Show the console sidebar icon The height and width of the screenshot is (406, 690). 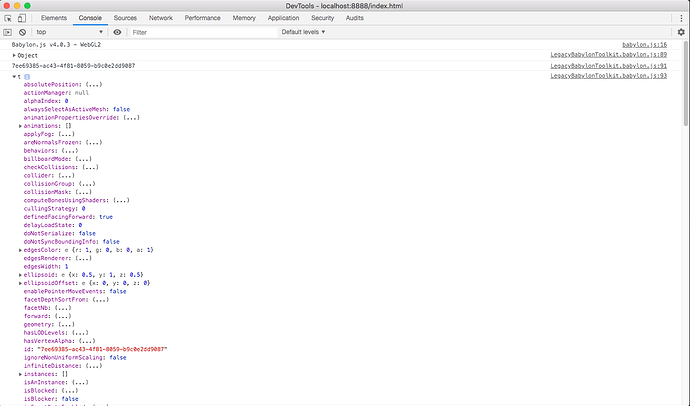(x=7, y=32)
